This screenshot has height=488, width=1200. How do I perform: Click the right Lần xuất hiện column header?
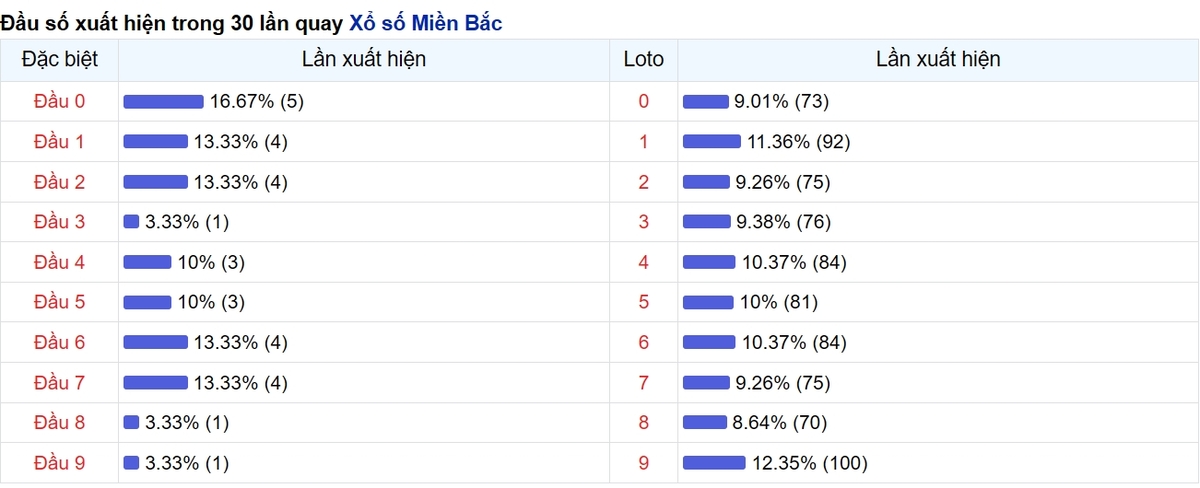coord(938,59)
